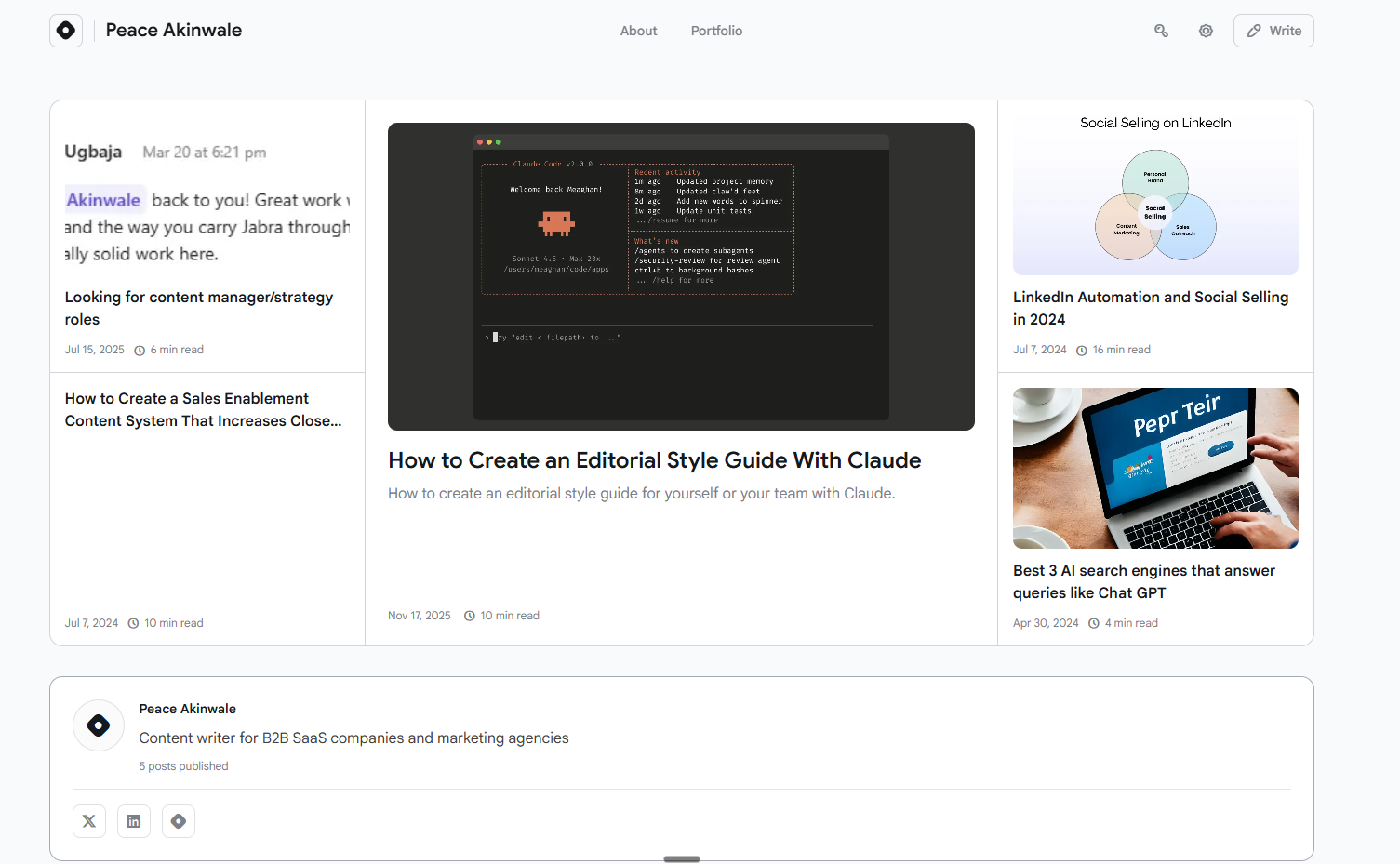Viewport: 1400px width, 864px height.
Task: Open the LinkedIn icon in the footer
Action: 133,821
